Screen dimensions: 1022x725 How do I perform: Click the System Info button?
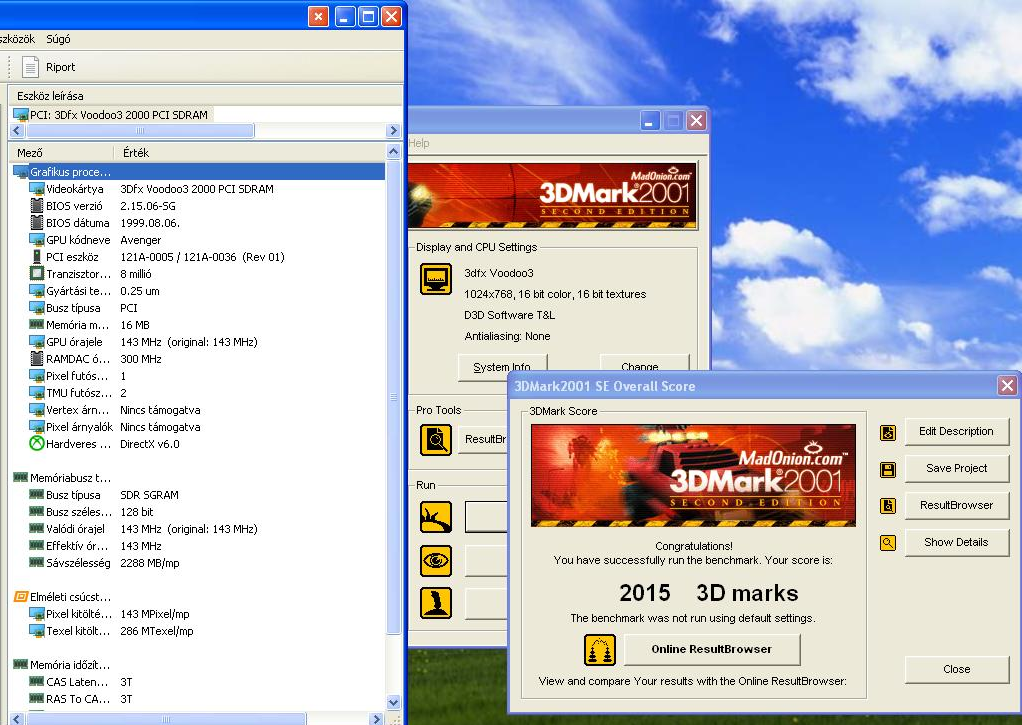point(503,365)
